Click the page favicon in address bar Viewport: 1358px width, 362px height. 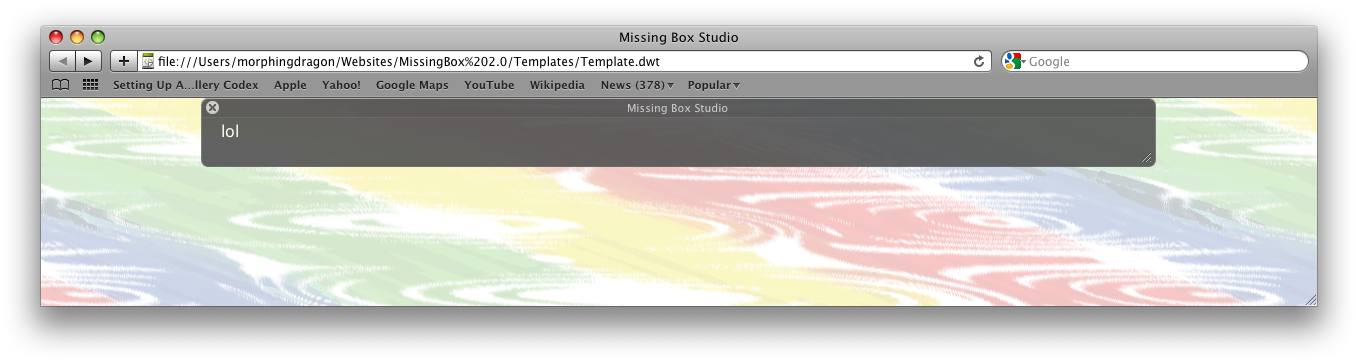pyautogui.click(x=148, y=61)
